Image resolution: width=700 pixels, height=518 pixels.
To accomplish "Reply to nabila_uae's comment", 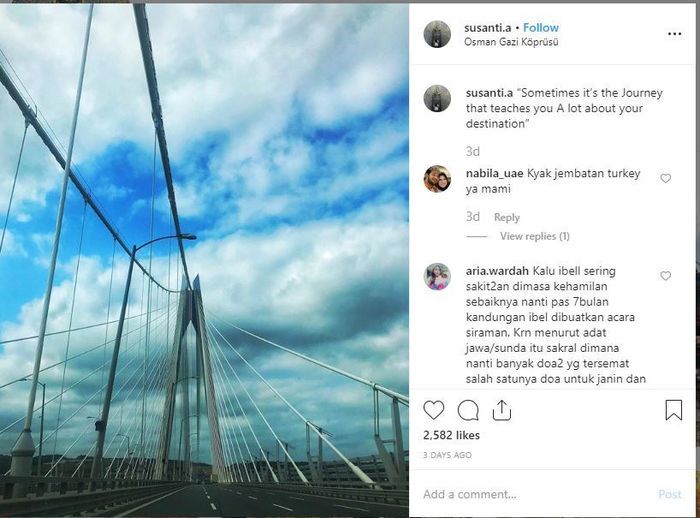I will 507,217.
